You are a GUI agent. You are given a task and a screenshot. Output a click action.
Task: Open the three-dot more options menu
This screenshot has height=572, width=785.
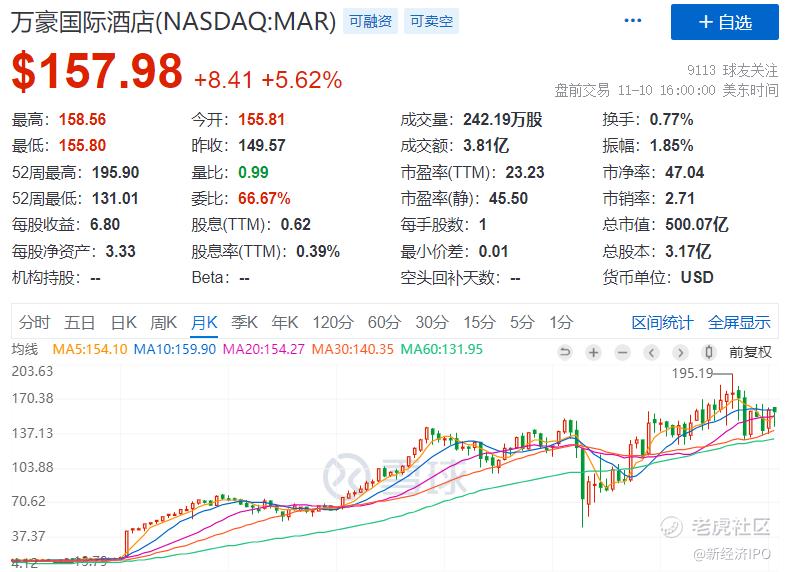click(x=633, y=21)
